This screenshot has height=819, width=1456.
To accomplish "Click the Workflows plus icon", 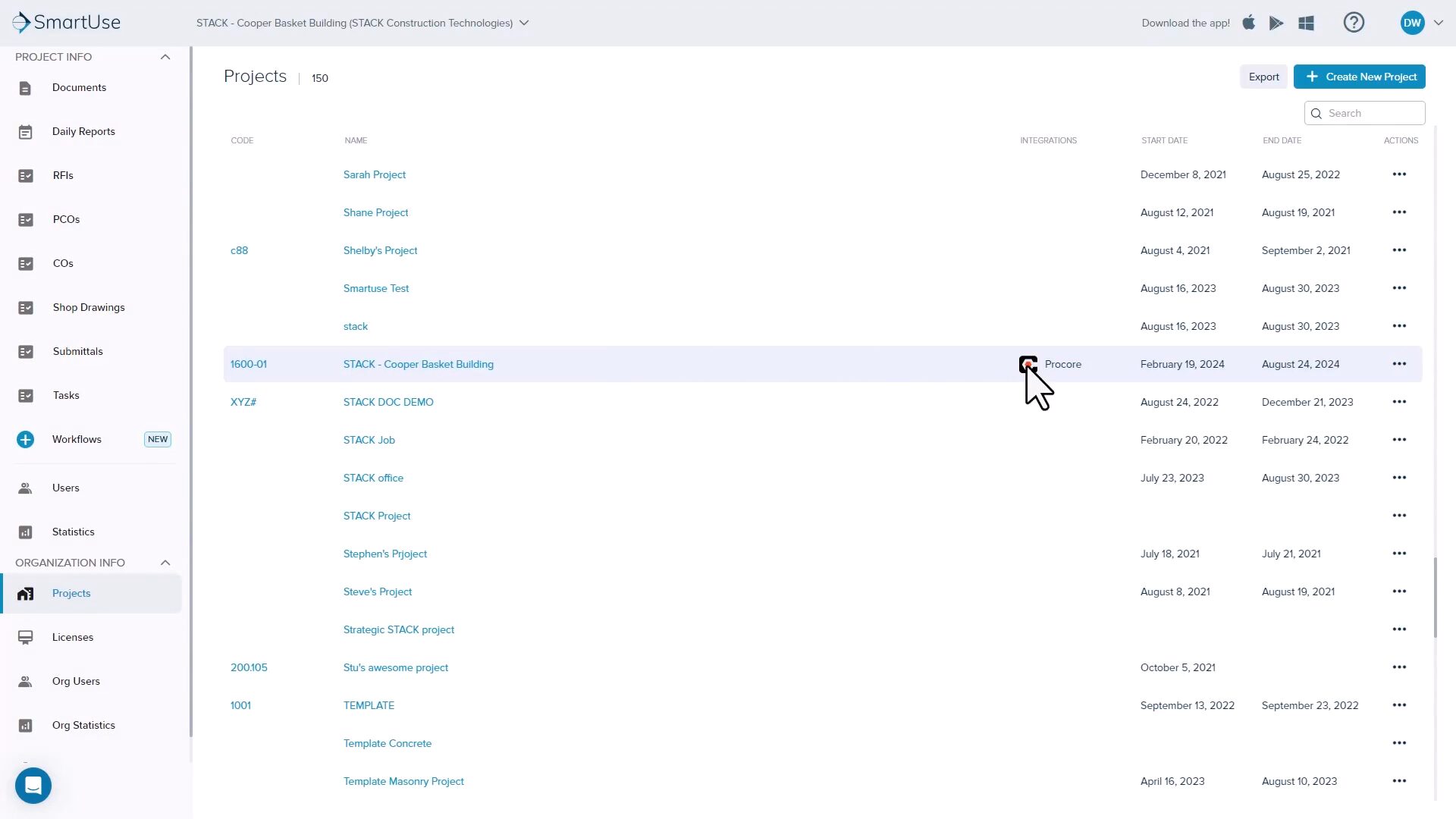I will point(26,439).
